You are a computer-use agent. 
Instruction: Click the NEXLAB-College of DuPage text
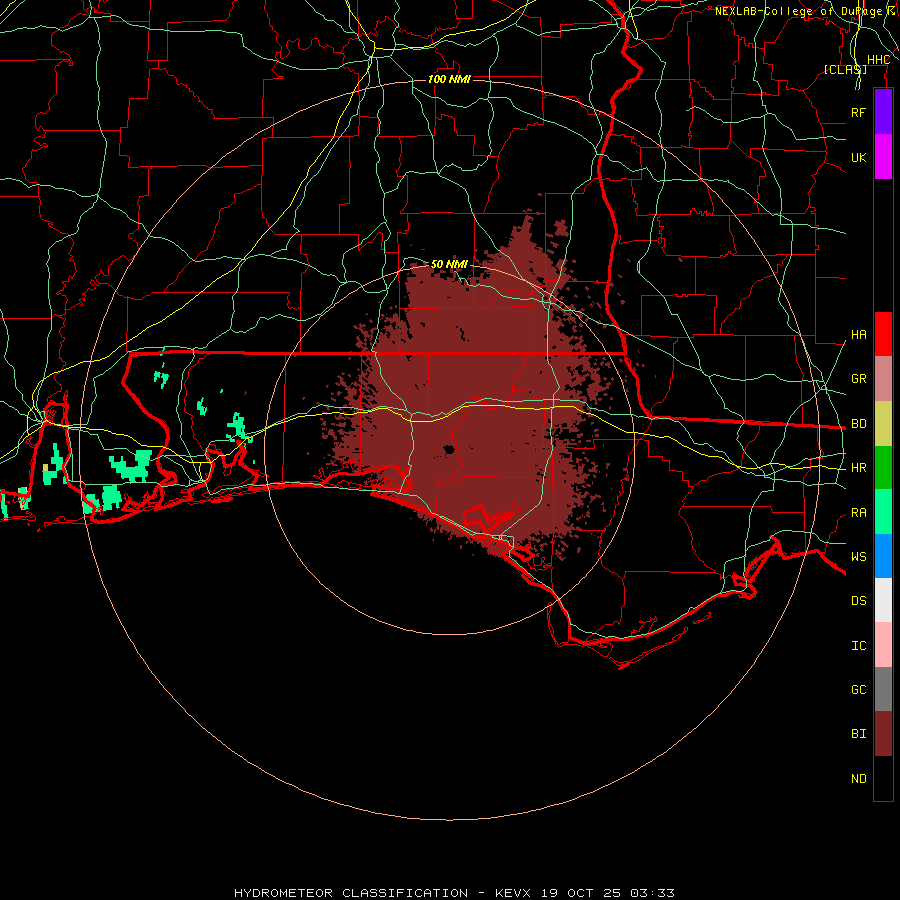tap(798, 11)
